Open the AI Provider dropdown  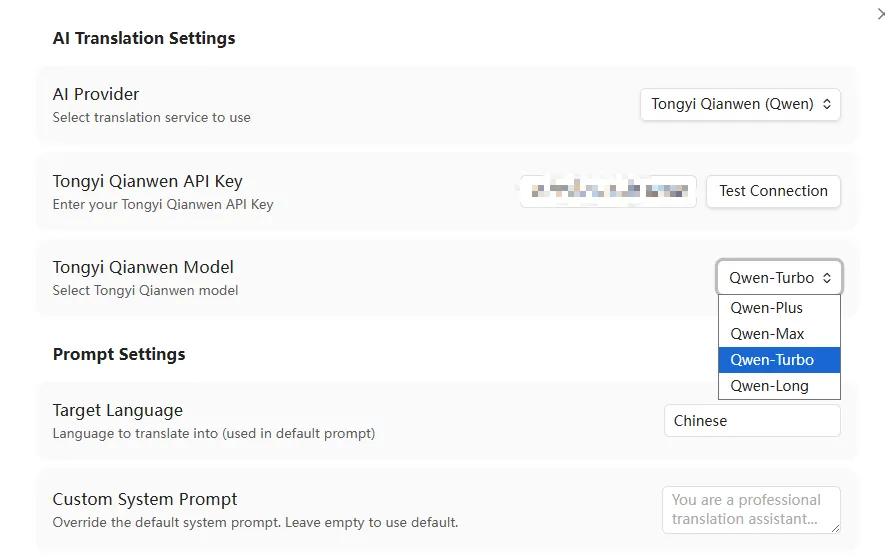740,104
